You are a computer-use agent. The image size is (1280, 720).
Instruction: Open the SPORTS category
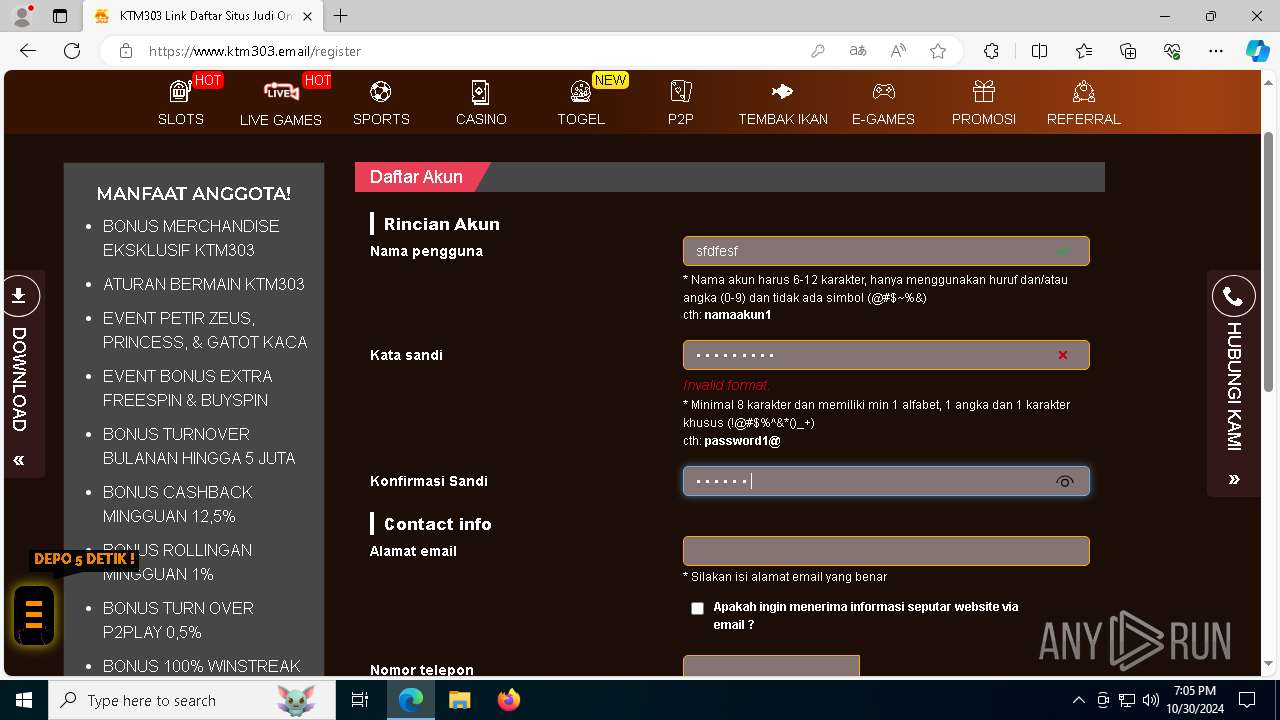click(x=381, y=103)
